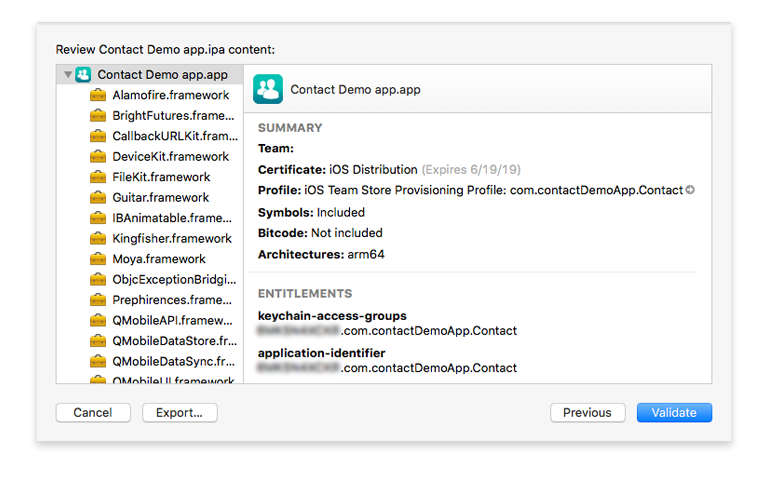Select Kingfisher.framework row text
Viewport: 768px width, 485px height.
point(172,239)
